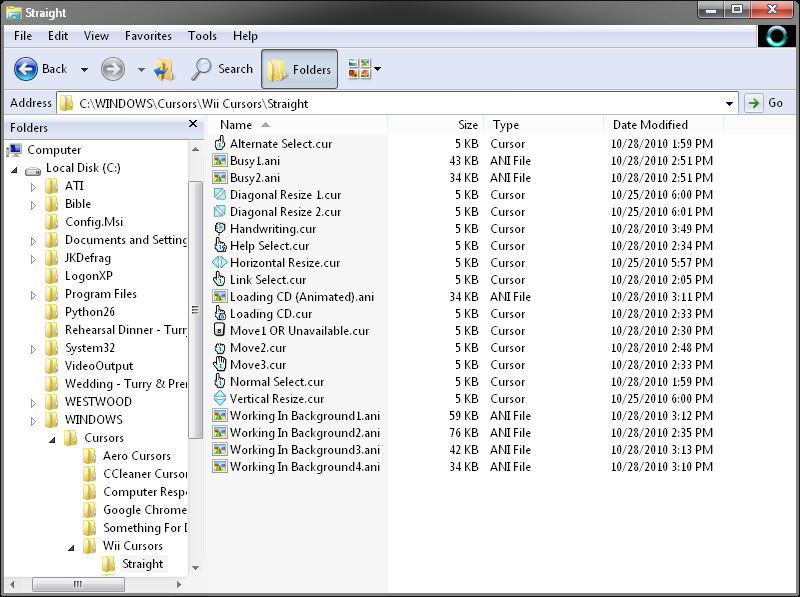This screenshot has height=597, width=800.
Task: Click the Forward navigation arrow icon
Action: pyautogui.click(x=113, y=69)
